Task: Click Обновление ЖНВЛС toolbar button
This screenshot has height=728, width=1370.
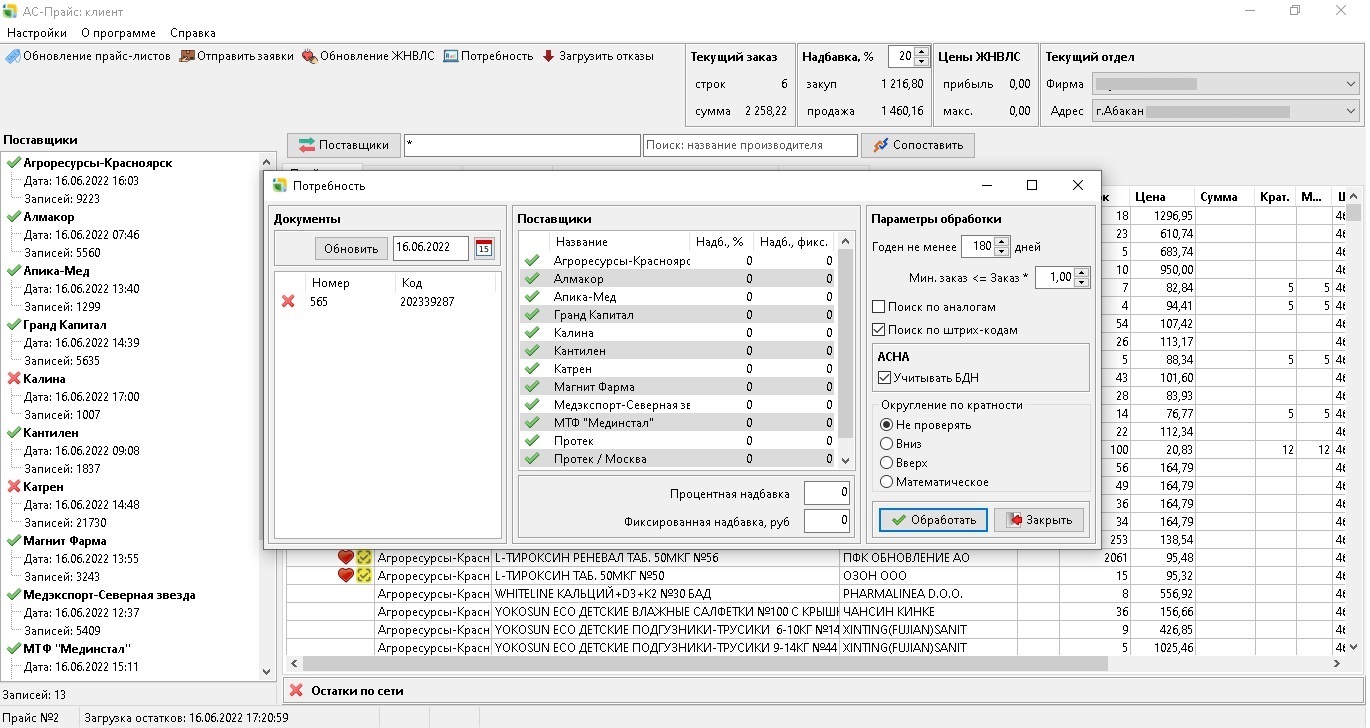Action: coord(369,56)
